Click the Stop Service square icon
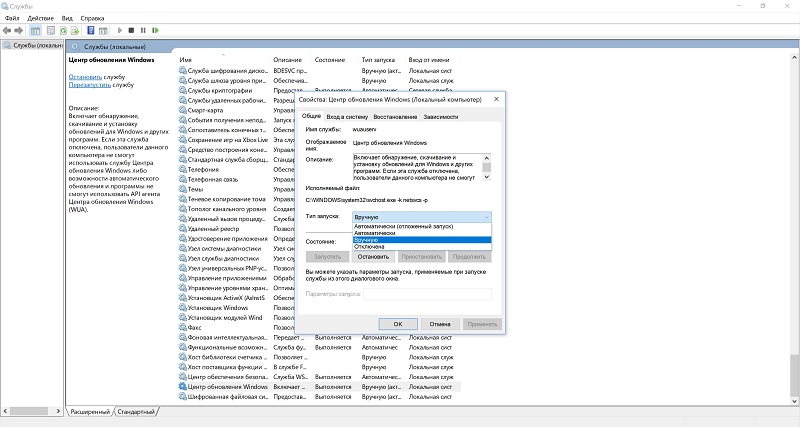Image resolution: width=800 pixels, height=427 pixels. point(131,31)
